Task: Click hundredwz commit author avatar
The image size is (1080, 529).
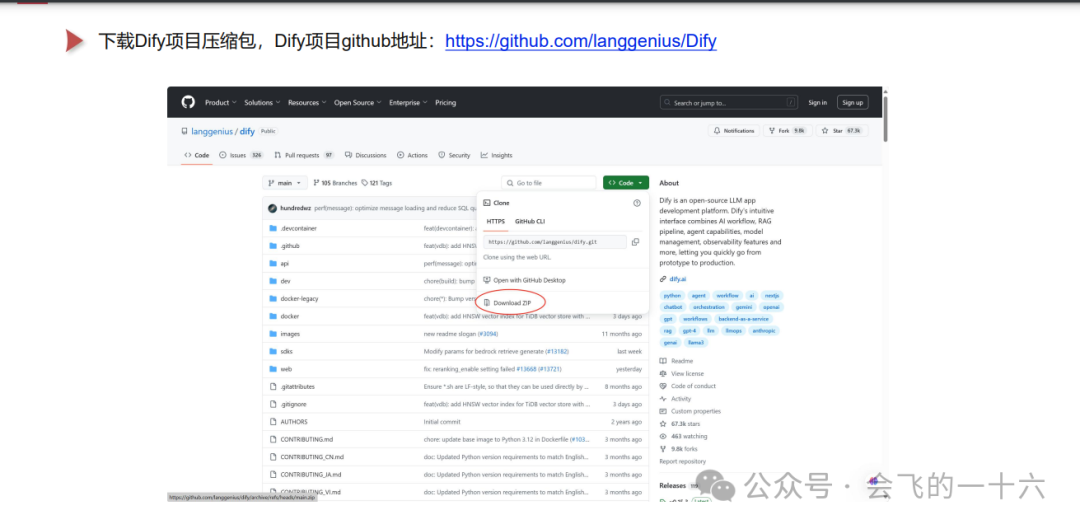Action: pyautogui.click(x=272, y=207)
